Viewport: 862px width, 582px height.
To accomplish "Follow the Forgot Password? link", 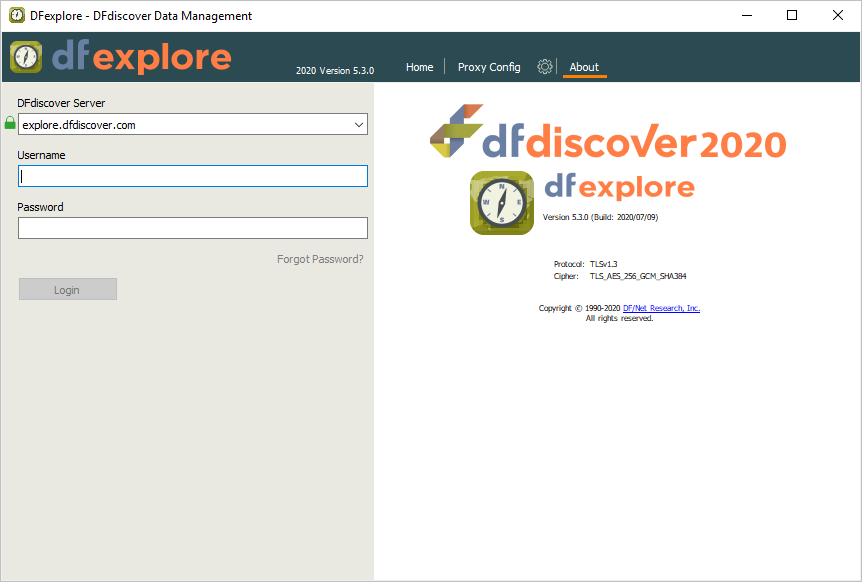I will click(320, 259).
